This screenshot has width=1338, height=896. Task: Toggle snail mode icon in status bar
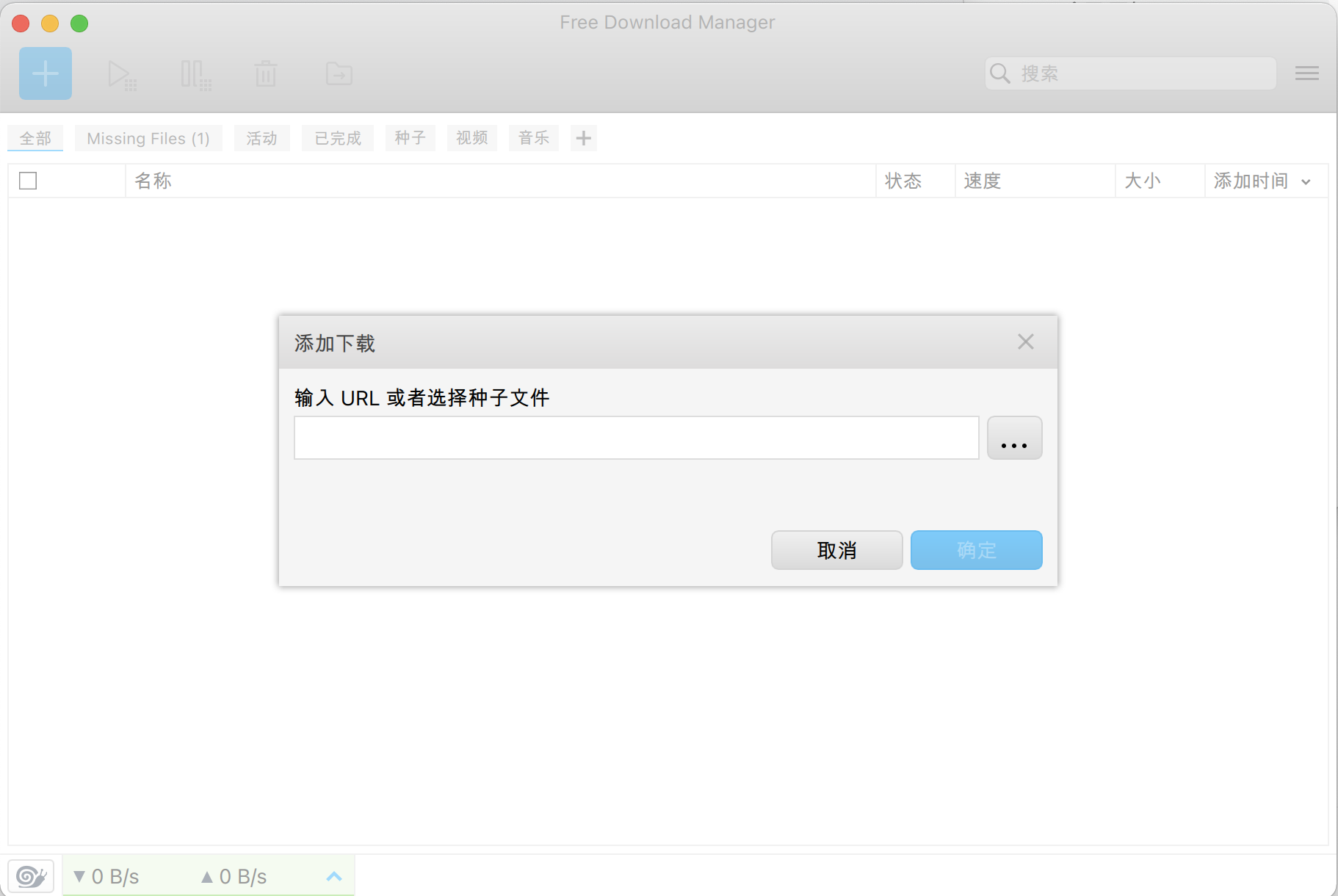[x=31, y=875]
